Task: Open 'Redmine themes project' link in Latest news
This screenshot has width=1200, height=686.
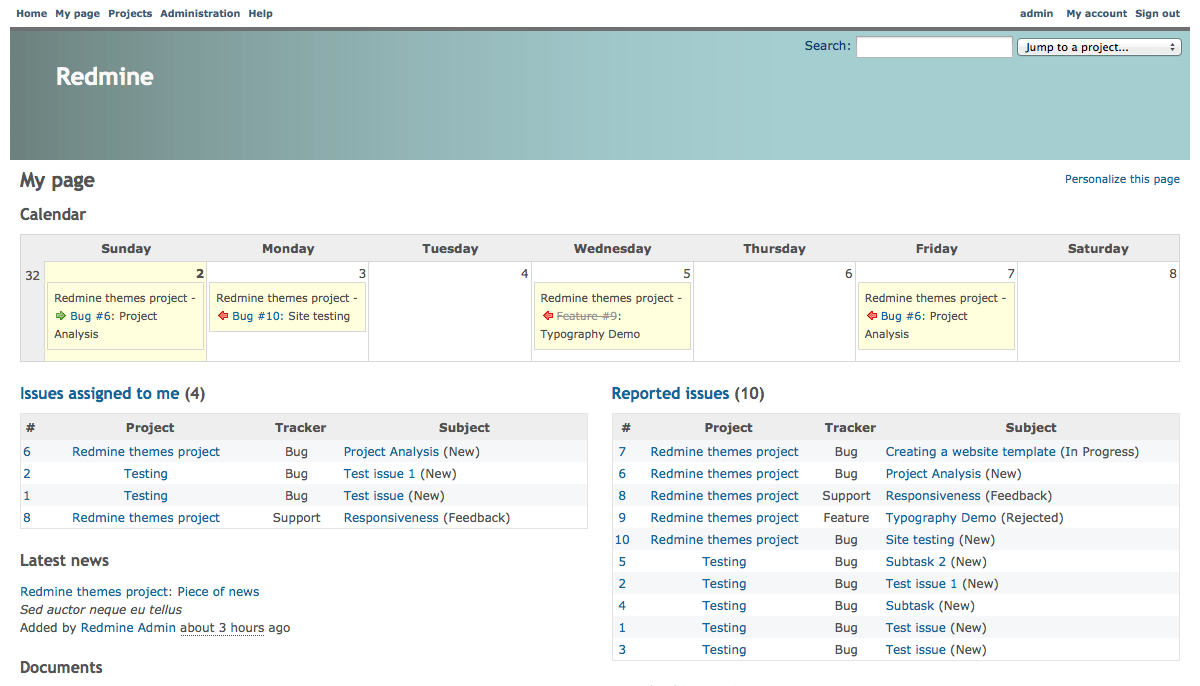Action: tap(95, 592)
